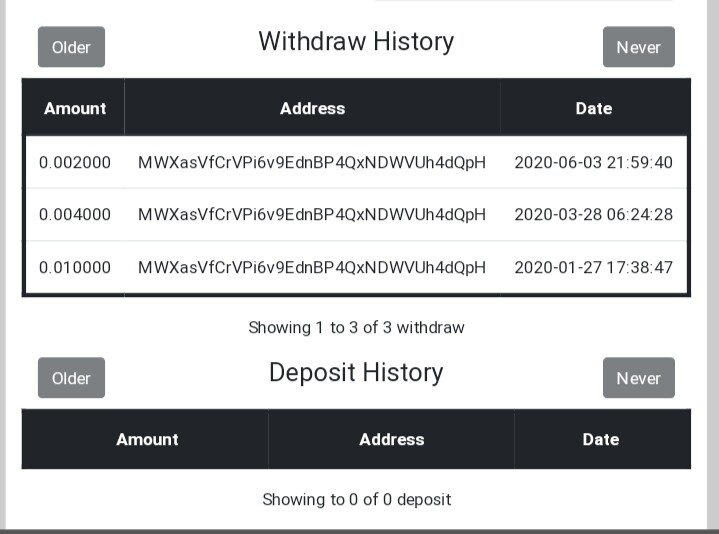Select address in the 2020-03-28 withdraw row
Viewport: 719px width, 534px height.
(x=312, y=215)
